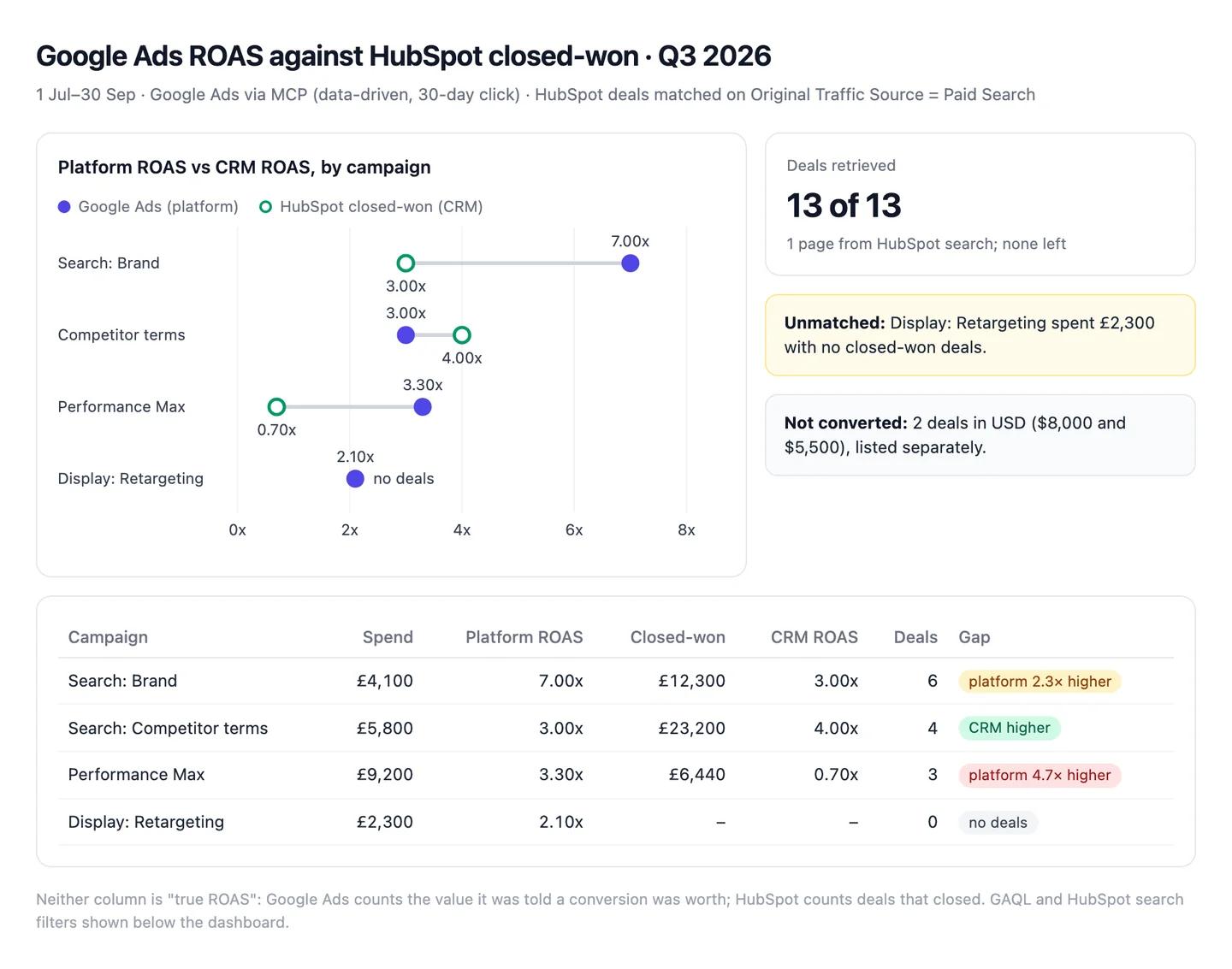
Task: Click the "Deals retrieved" card label
Action: click(841, 166)
